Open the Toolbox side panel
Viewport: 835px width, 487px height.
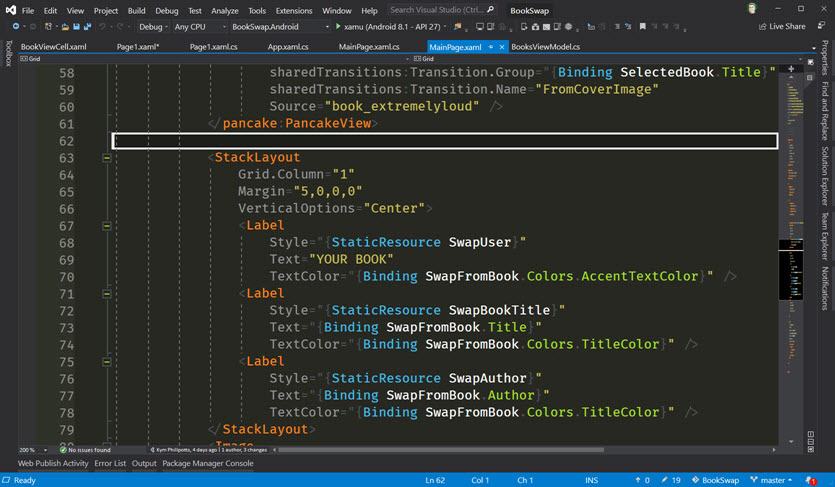click(8, 53)
